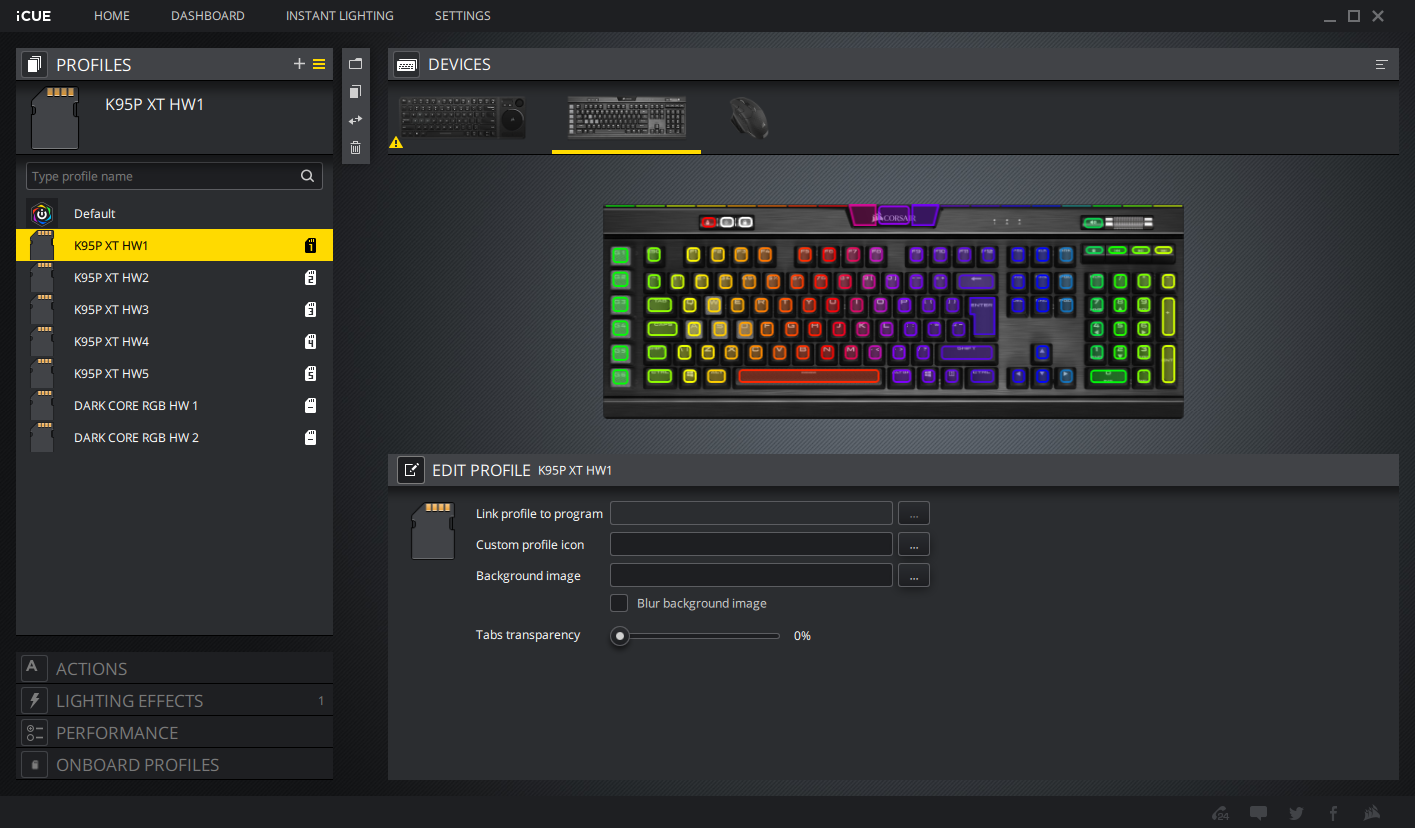This screenshot has width=1415, height=828.
Task: Open the Twitter bird icon
Action: click(1296, 813)
